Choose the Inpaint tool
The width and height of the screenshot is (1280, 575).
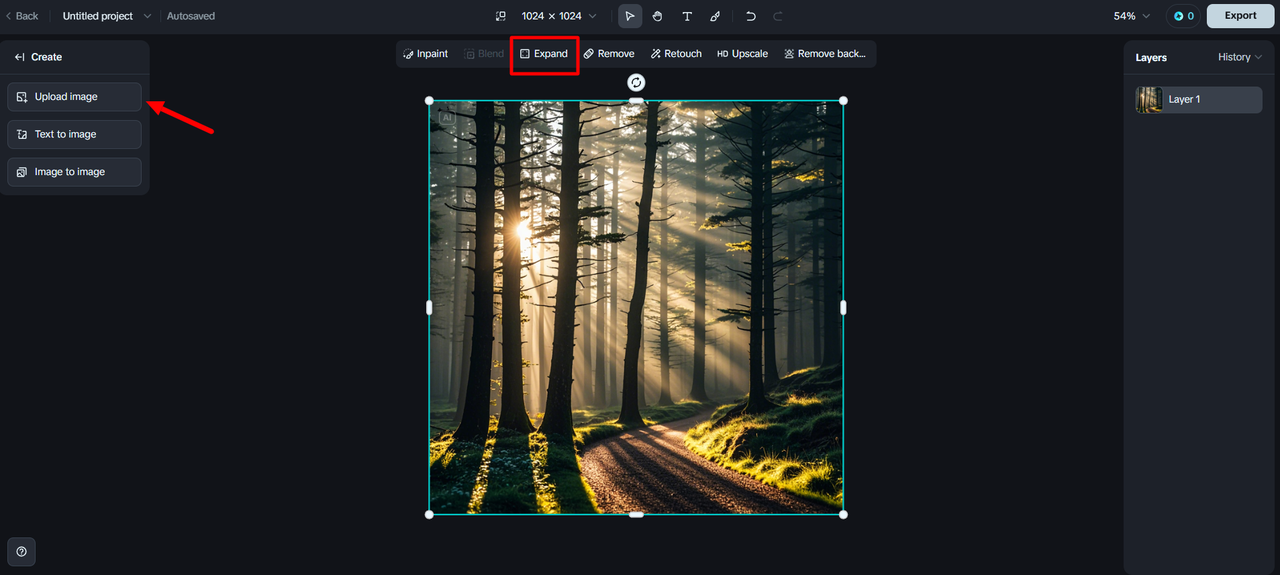point(425,54)
